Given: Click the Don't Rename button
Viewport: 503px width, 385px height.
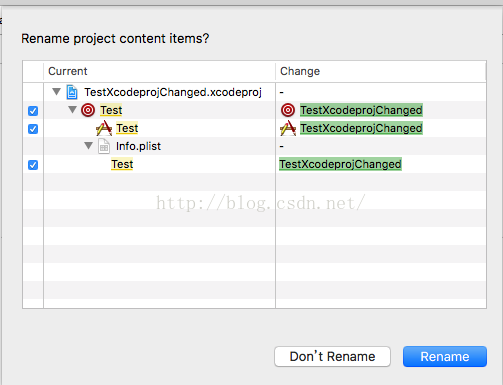Looking at the screenshot, I should (x=332, y=357).
